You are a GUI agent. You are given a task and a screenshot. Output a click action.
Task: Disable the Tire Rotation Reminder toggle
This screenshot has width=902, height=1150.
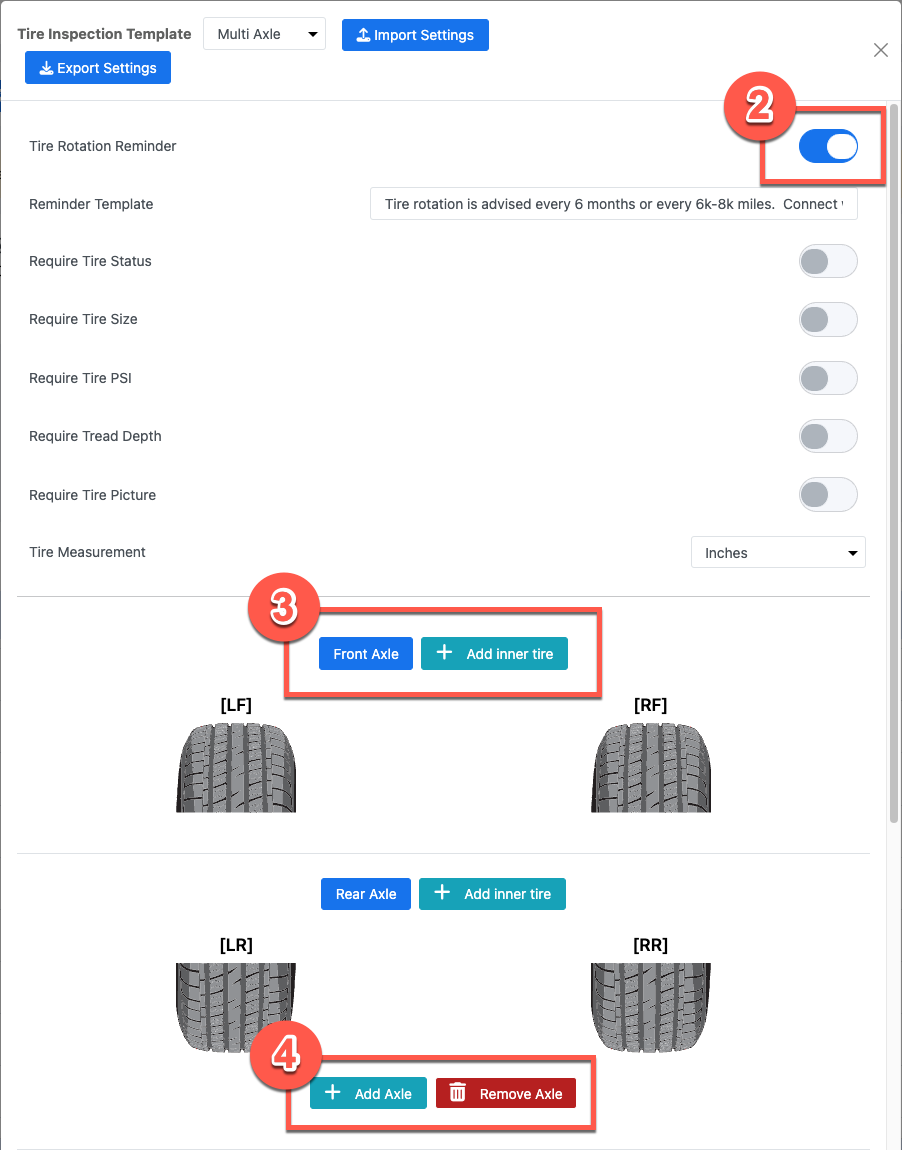tap(828, 146)
